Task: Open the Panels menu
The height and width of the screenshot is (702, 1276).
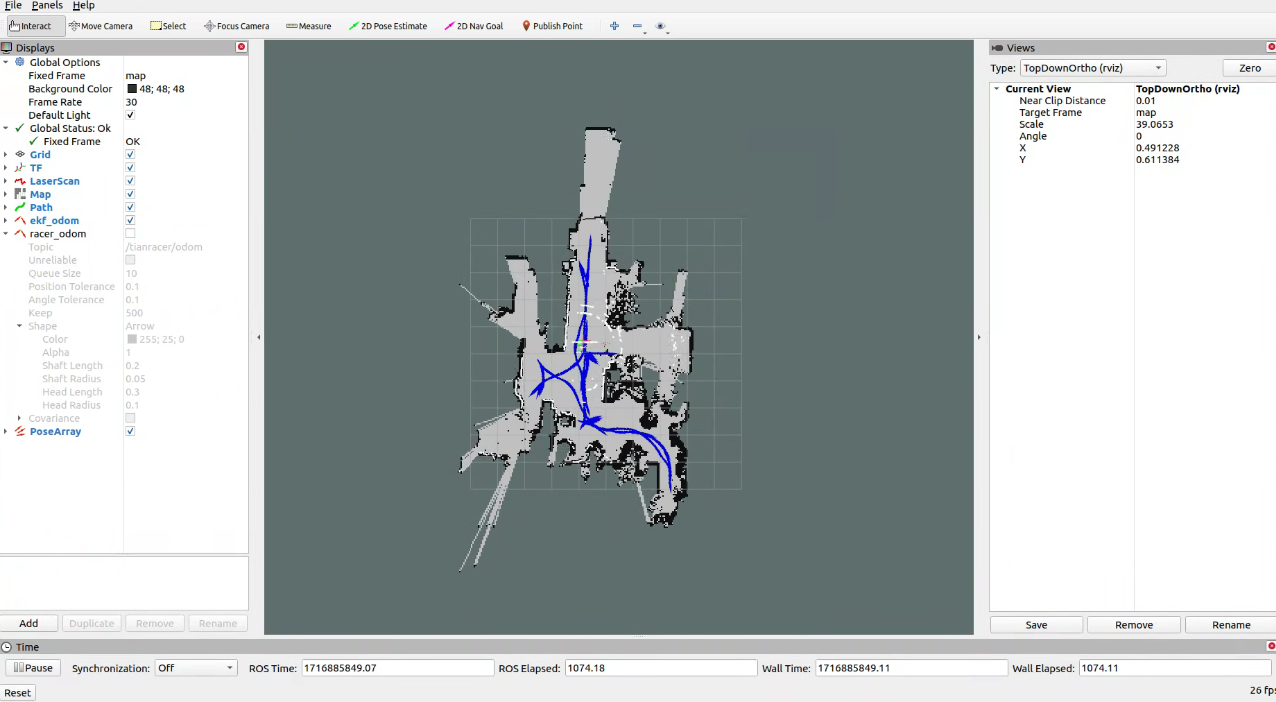Action: pyautogui.click(x=47, y=6)
